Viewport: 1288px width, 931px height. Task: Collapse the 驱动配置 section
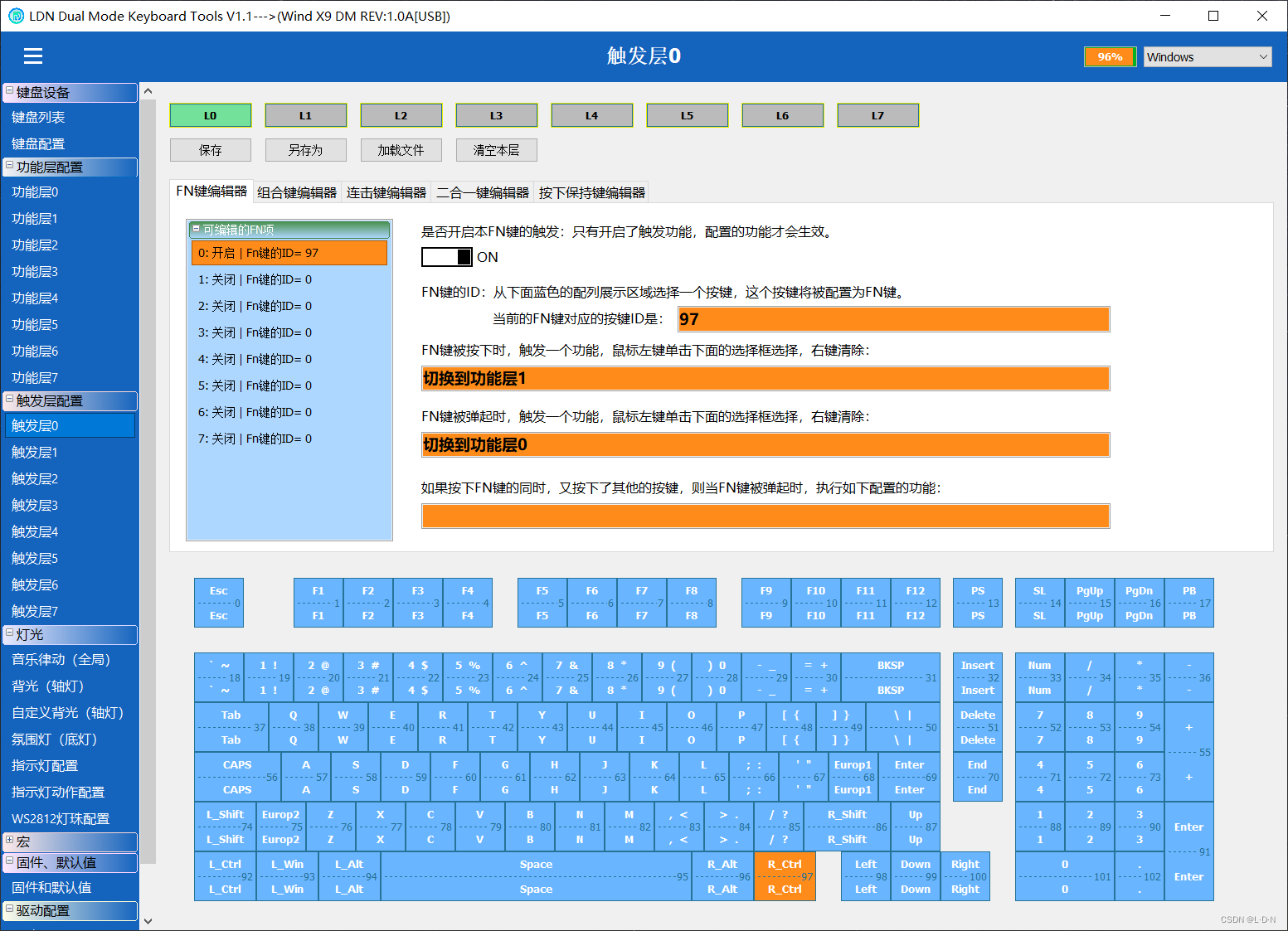pyautogui.click(x=9, y=909)
